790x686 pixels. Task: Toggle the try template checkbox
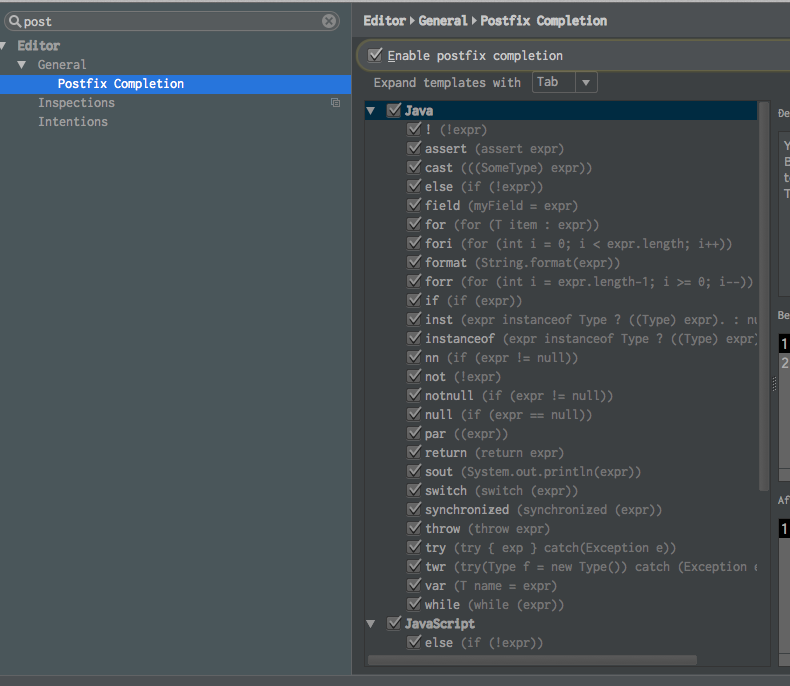tap(414, 547)
